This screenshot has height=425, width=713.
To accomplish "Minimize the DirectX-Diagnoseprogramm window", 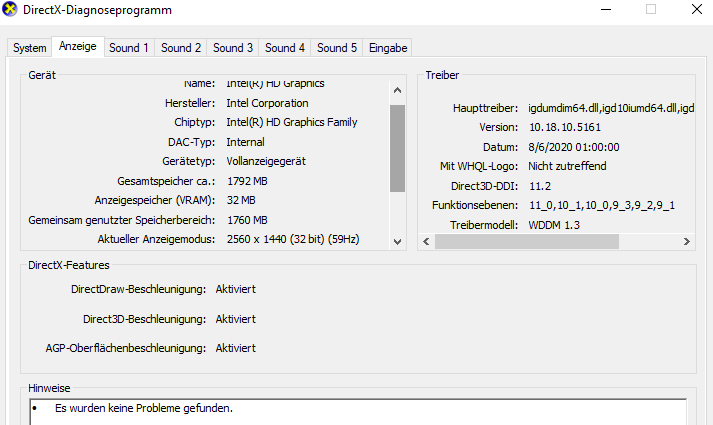I will click(606, 9).
